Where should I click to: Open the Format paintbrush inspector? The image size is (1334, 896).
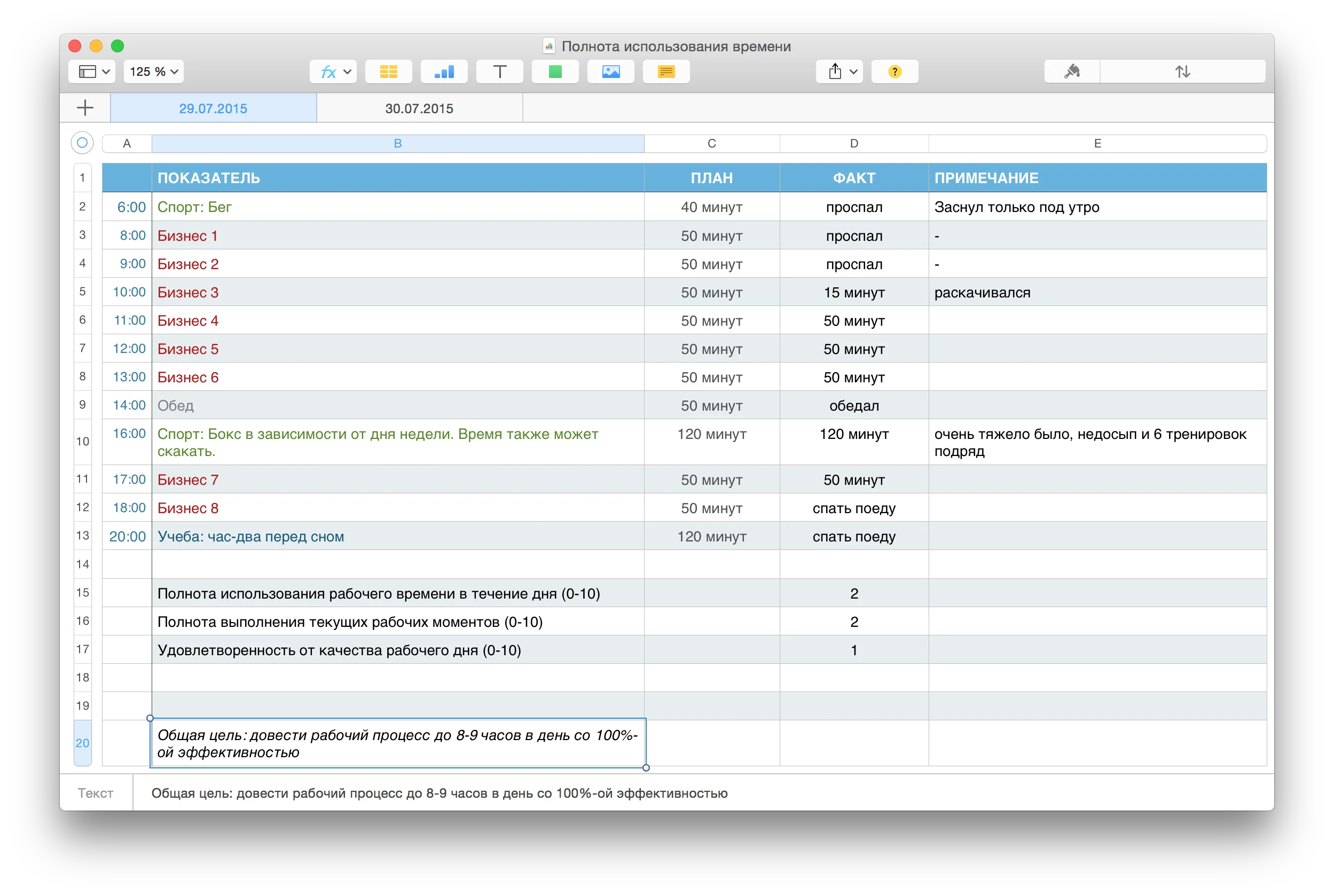pyautogui.click(x=1072, y=72)
